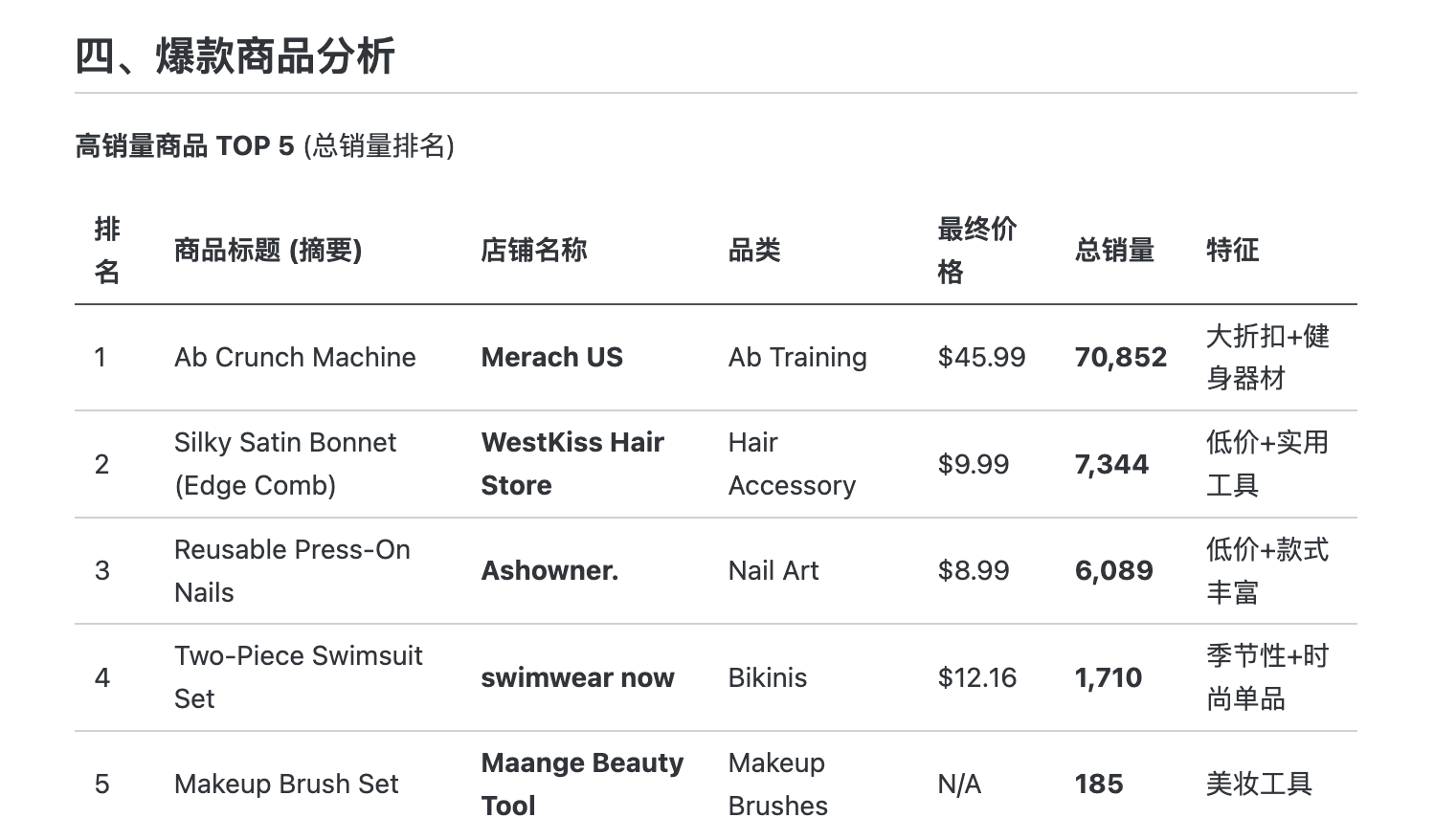Click the 四、爆款商品分析 section heading

[x=235, y=55]
